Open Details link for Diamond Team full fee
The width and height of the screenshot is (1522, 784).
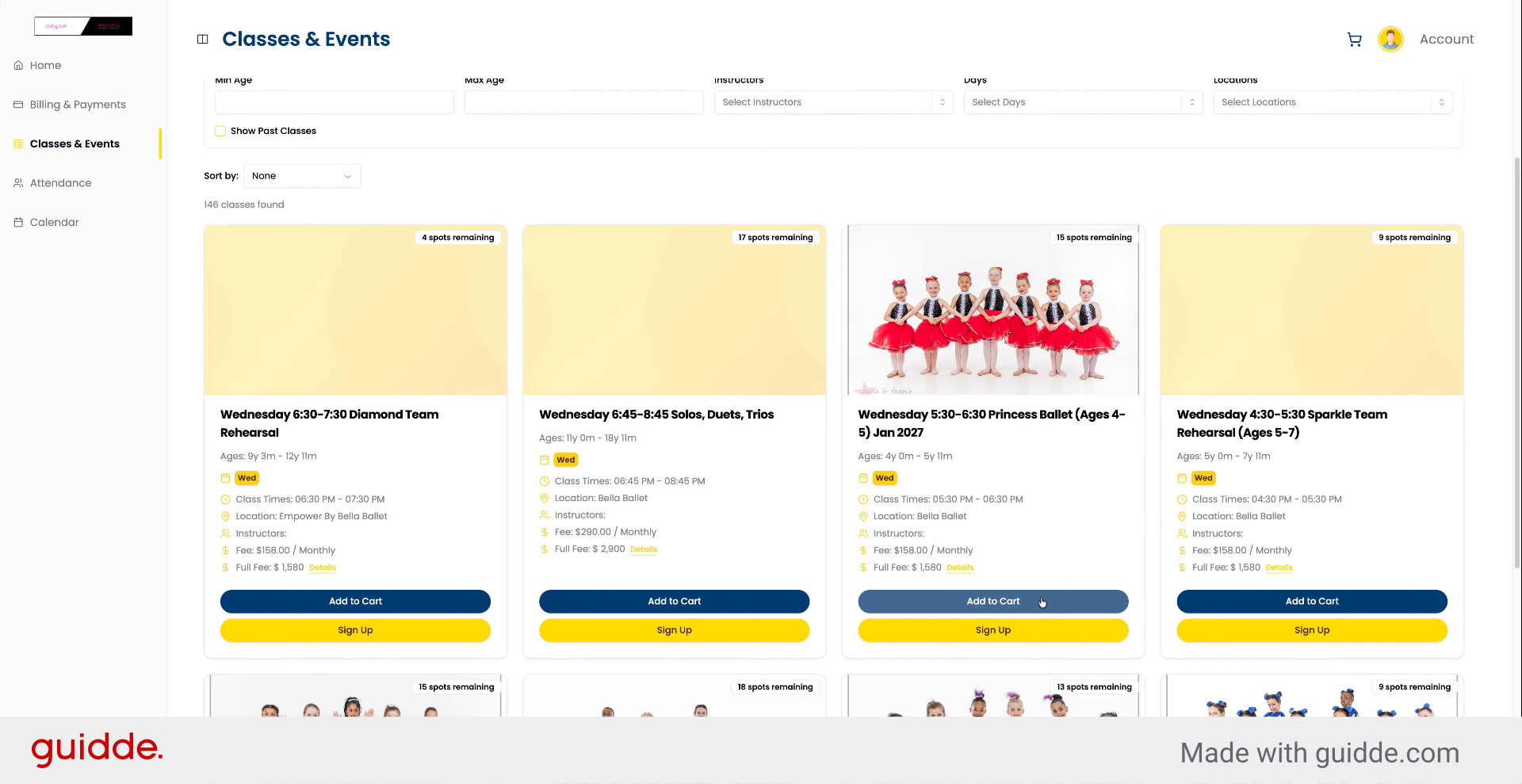pyautogui.click(x=323, y=568)
